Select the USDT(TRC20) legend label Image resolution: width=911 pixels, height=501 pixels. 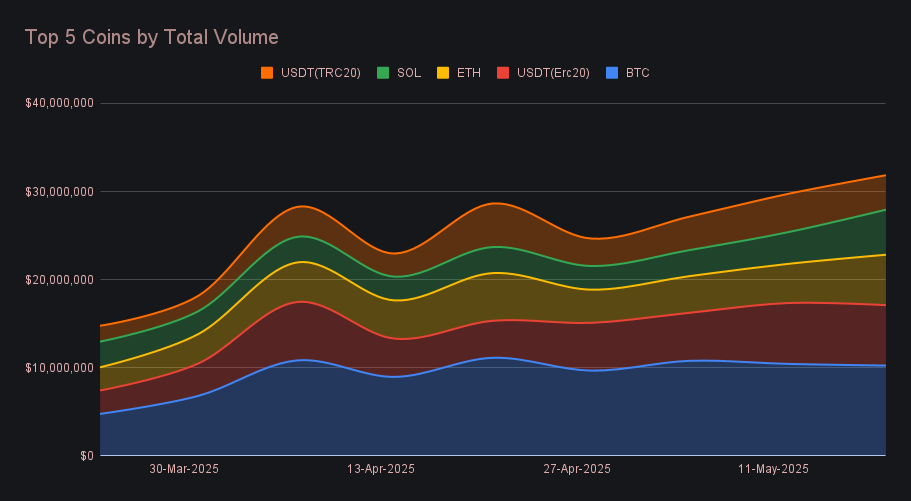[x=320, y=73]
